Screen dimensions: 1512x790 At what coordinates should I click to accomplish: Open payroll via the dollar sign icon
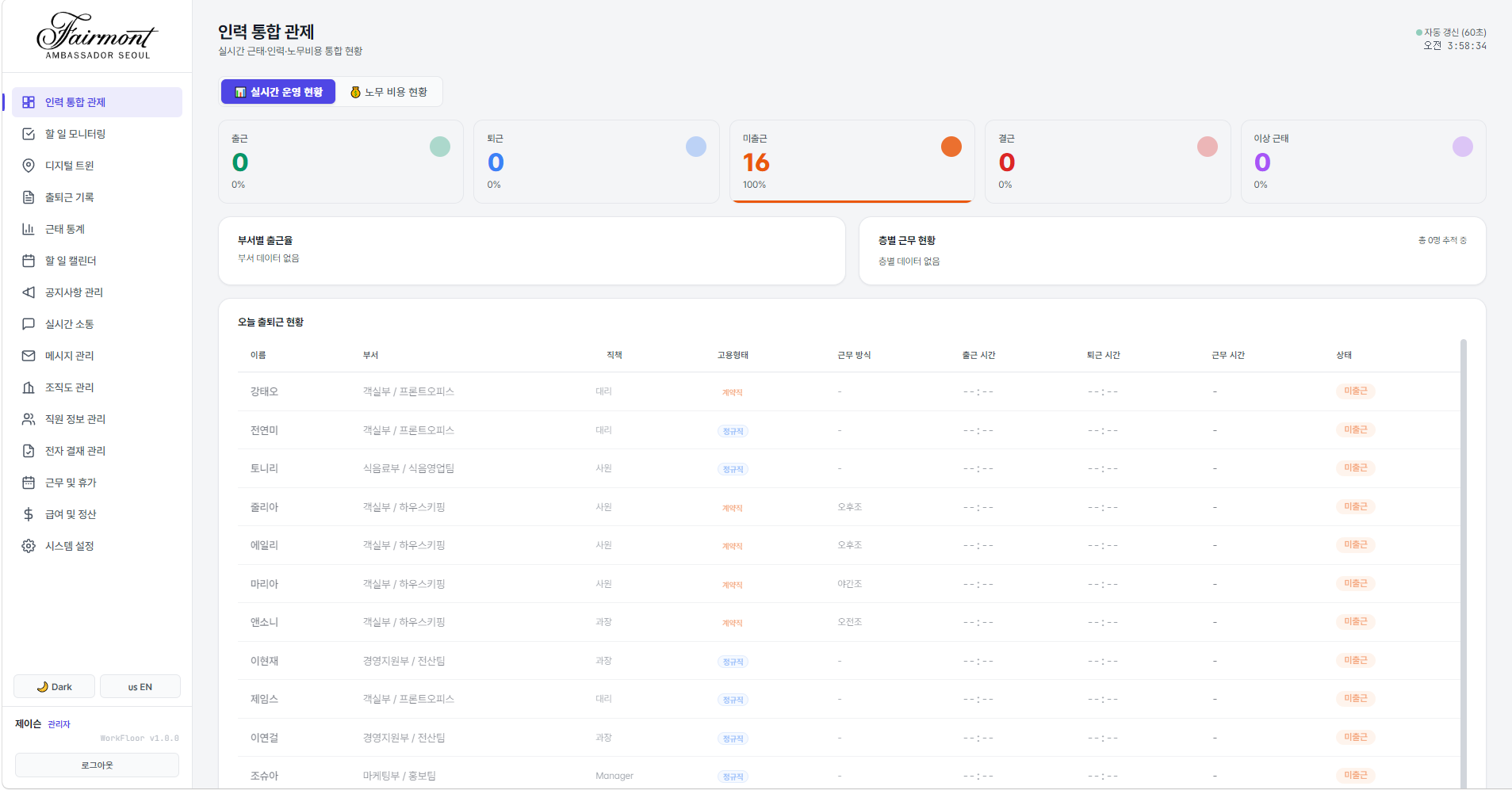point(29,514)
